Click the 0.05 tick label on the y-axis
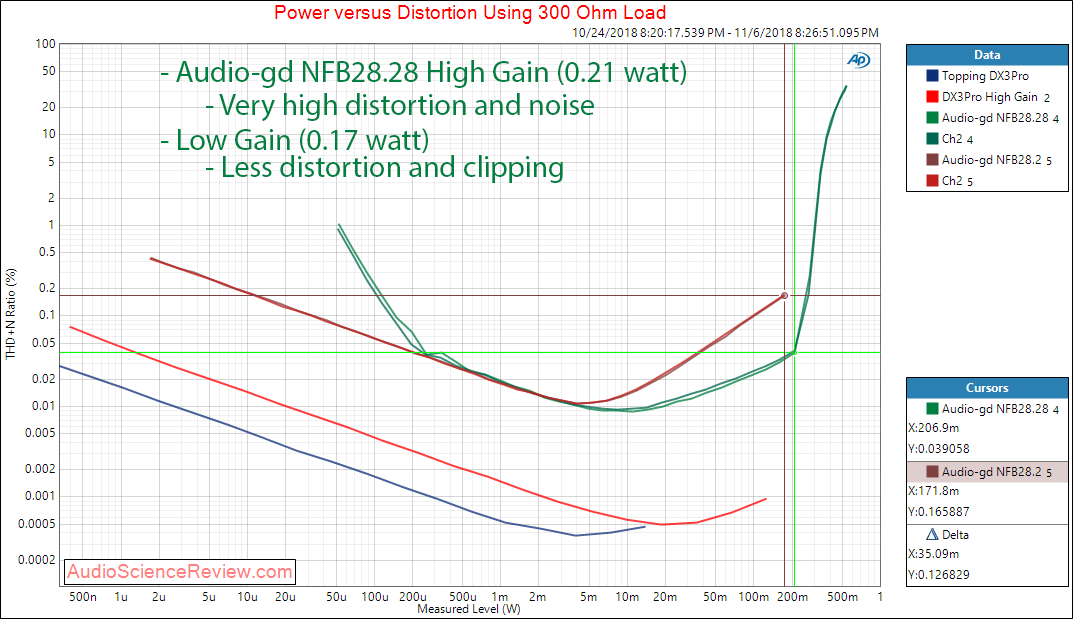 pyautogui.click(x=43, y=343)
